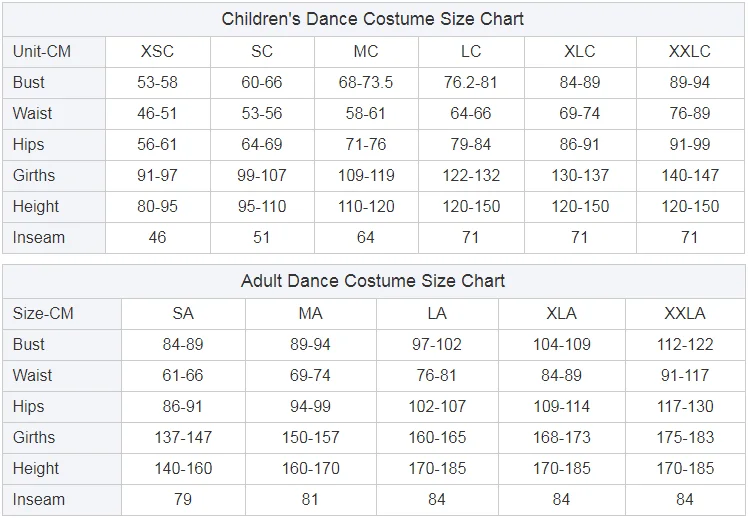Click the Adult Dance Costume Size Chart title

[373, 281]
